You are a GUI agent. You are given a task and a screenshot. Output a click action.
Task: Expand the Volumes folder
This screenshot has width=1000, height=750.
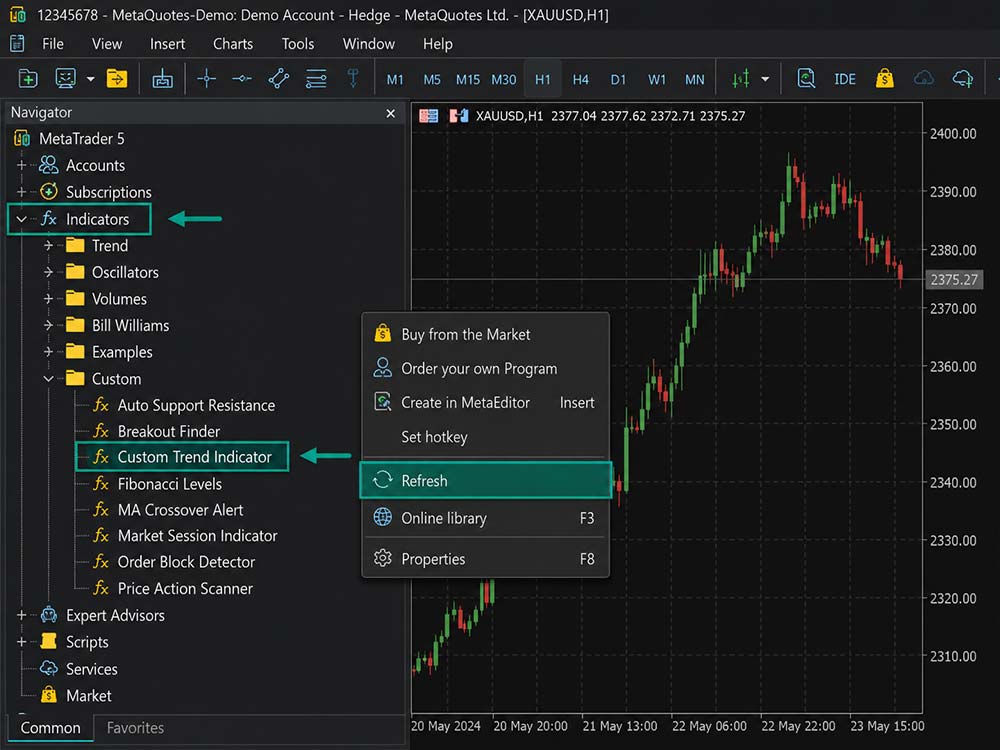tap(48, 298)
